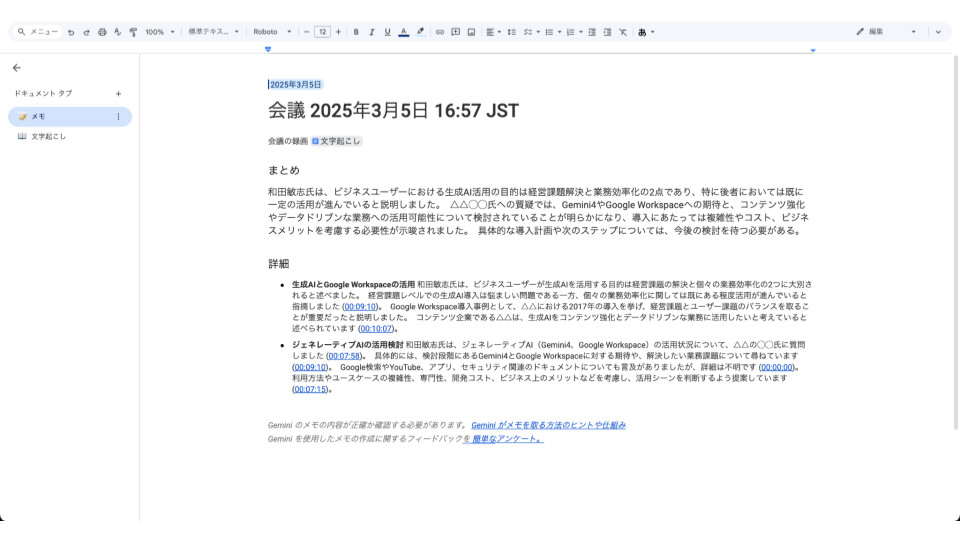The image size is (960, 540).
Task: Open the highlight color picker
Action: 420,32
